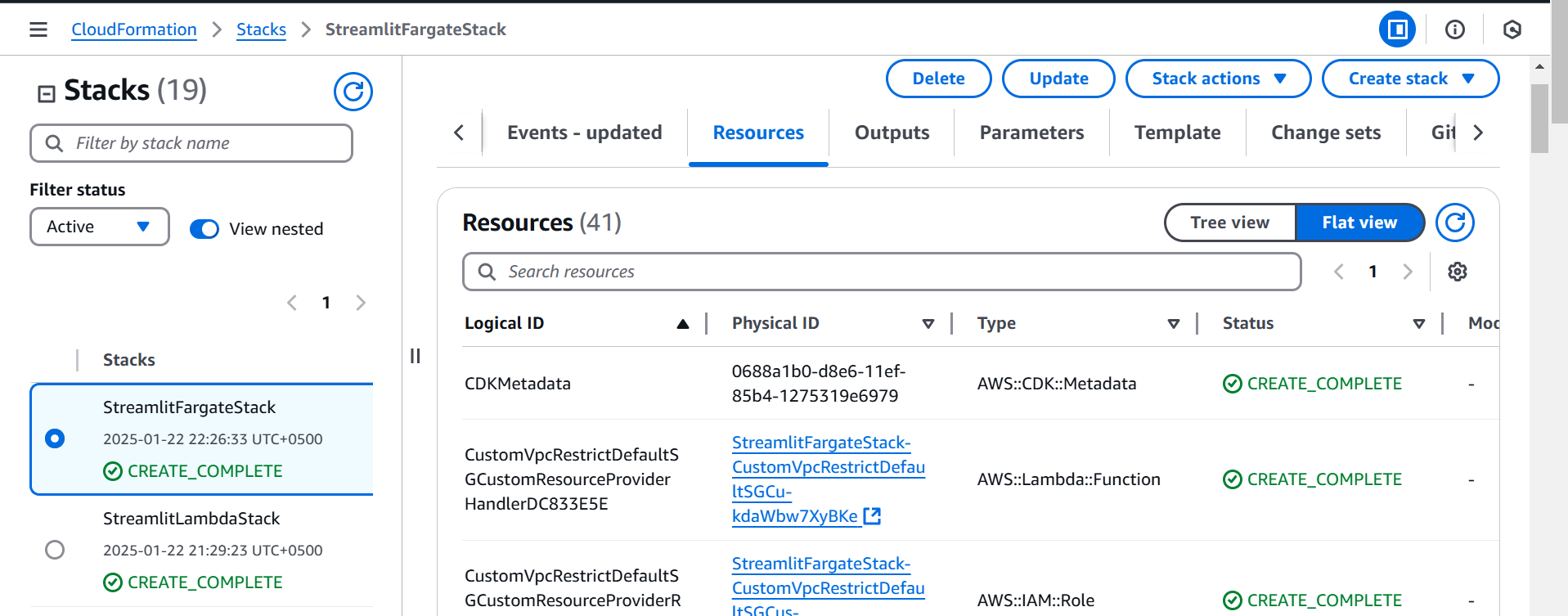Screen dimensions: 1568x616
Task: Click the Search resources field
Action: click(882, 272)
